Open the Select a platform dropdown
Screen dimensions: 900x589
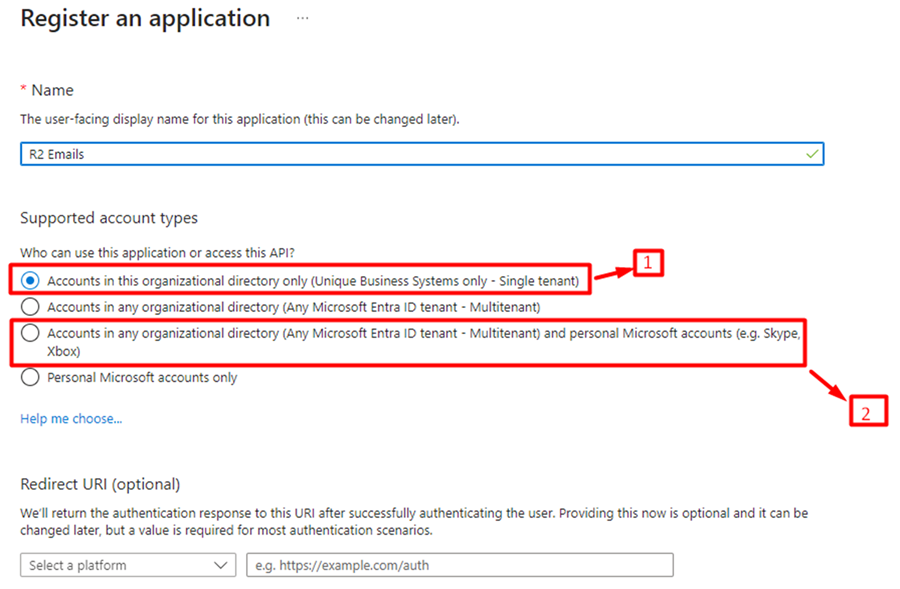click(x=127, y=565)
